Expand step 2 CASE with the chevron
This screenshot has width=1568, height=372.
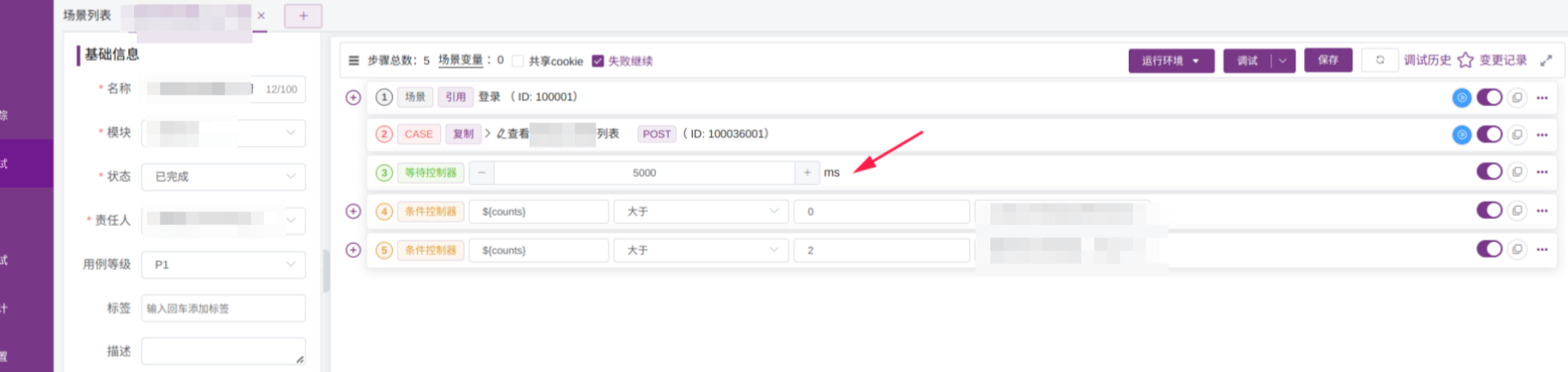(x=487, y=133)
